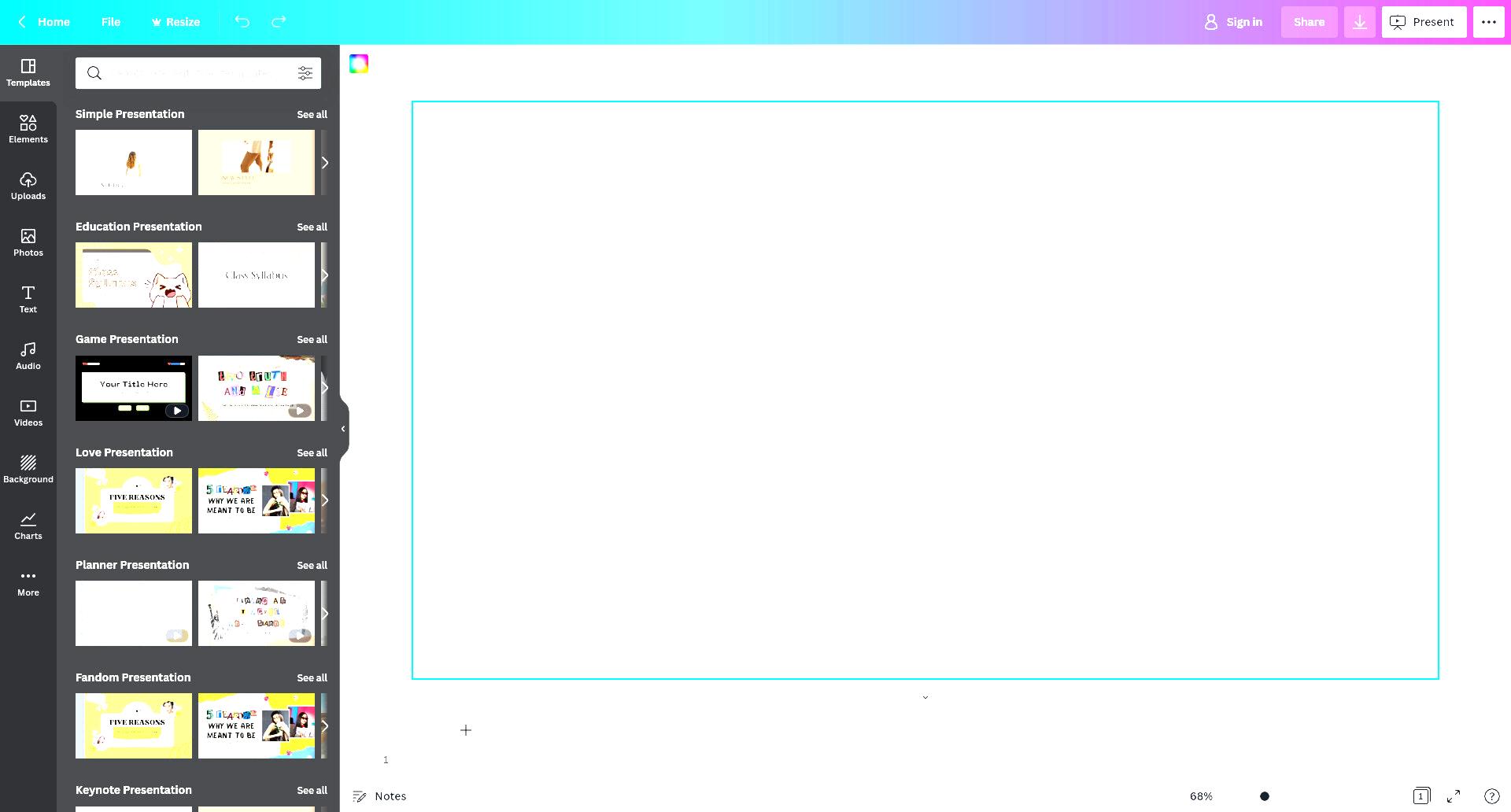Open the Charts sidebar tab

click(28, 526)
